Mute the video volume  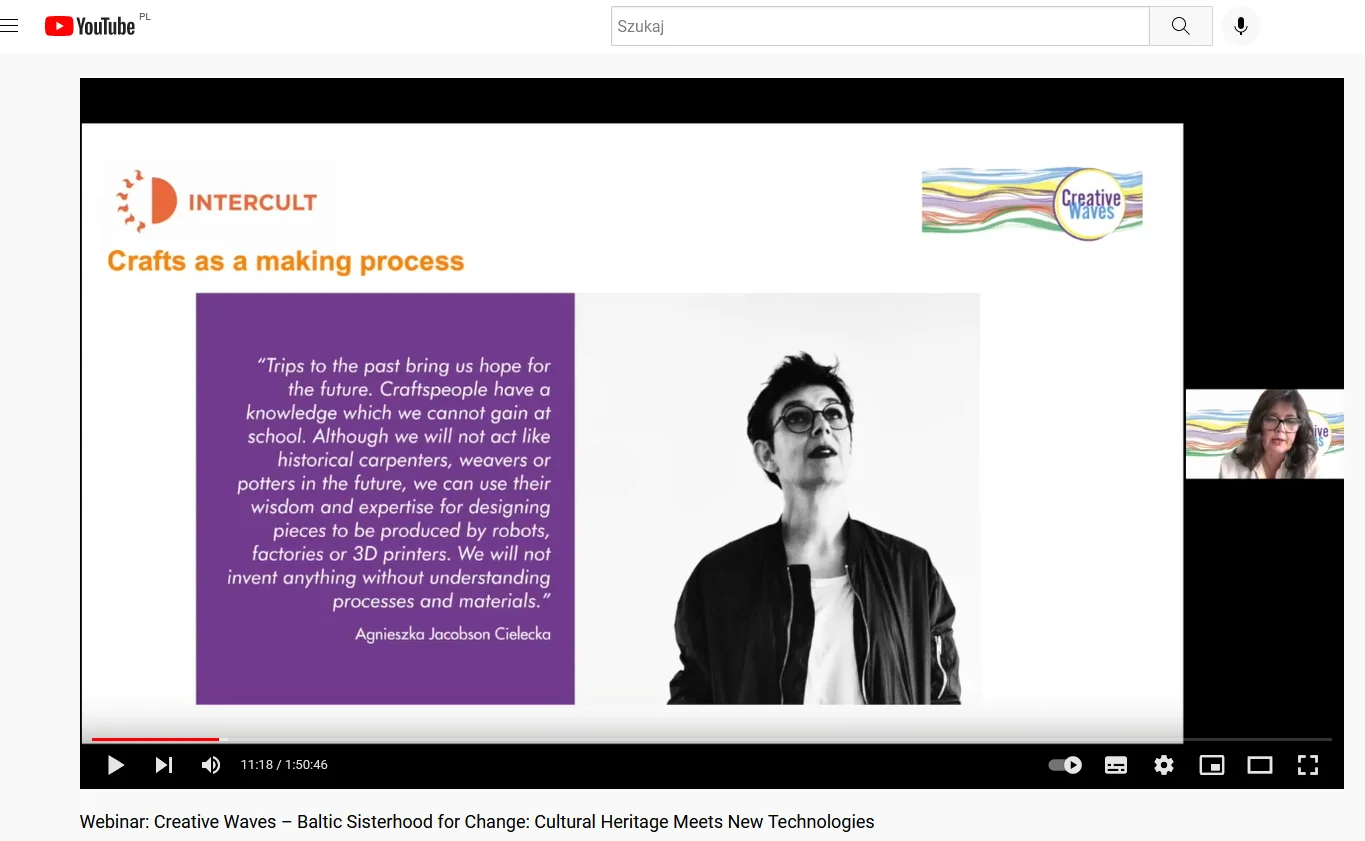coord(211,765)
